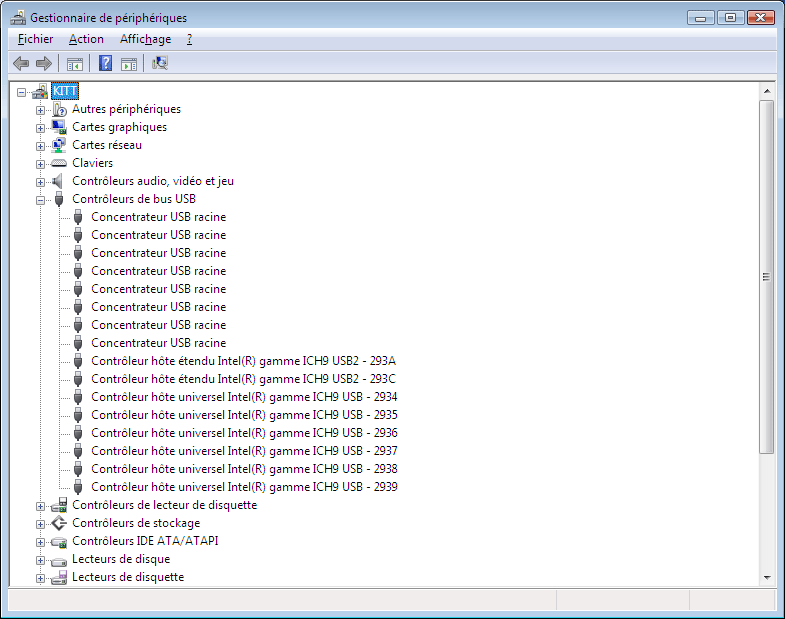Image resolution: width=785 pixels, height=619 pixels.
Task: Click the Cartes graphiques category icon
Action: tap(59, 127)
